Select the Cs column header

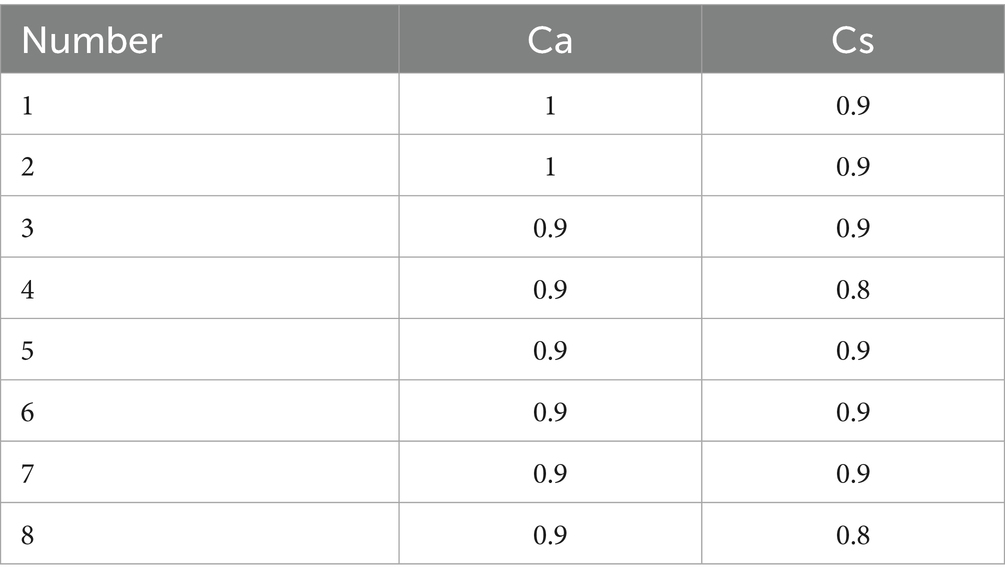pyautogui.click(x=853, y=40)
